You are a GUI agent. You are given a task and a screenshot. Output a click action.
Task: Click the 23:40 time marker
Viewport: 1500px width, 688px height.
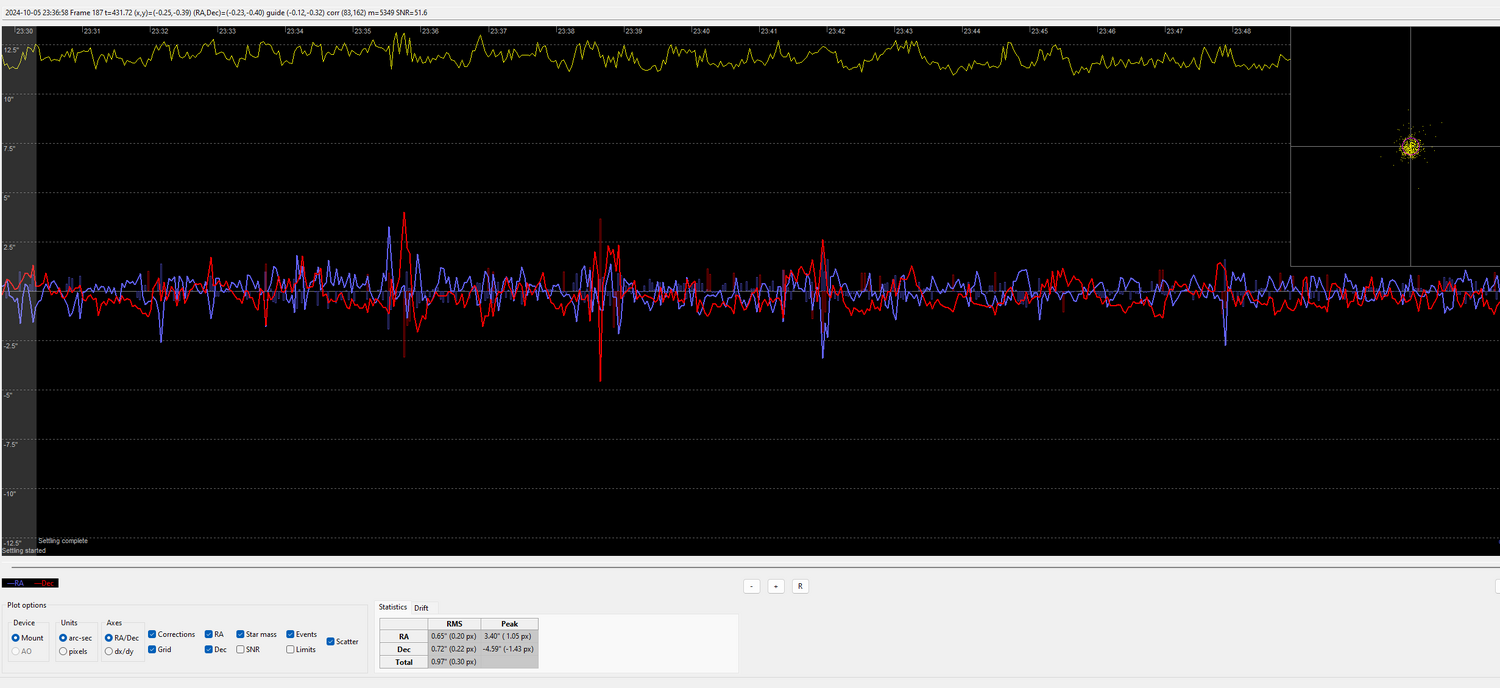700,31
